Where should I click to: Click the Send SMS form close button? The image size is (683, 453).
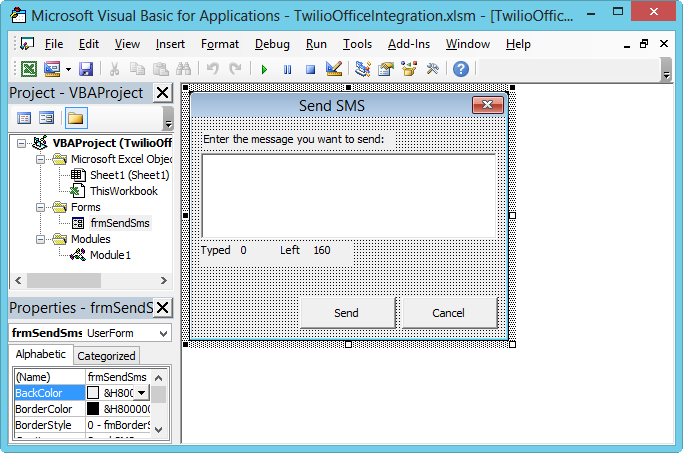tap(487, 105)
